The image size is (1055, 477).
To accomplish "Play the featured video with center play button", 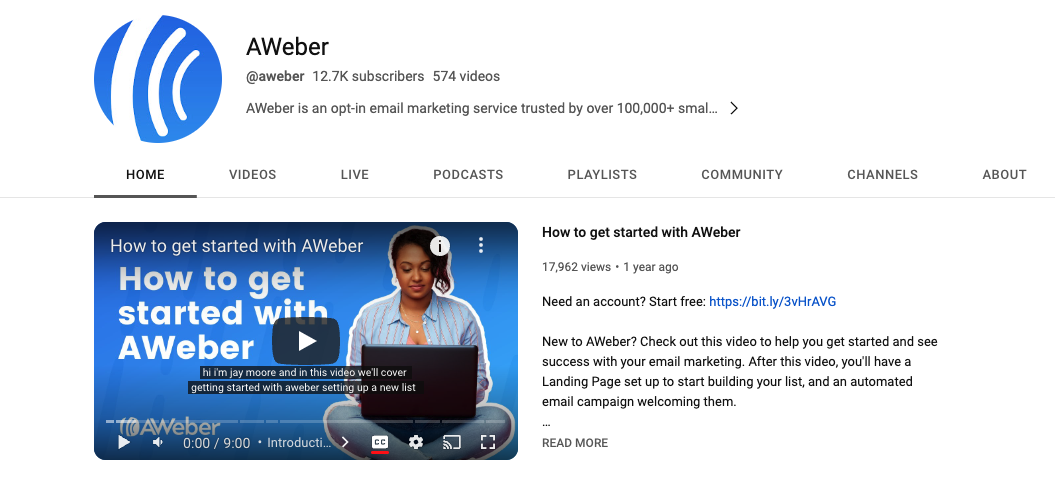I will [306, 341].
